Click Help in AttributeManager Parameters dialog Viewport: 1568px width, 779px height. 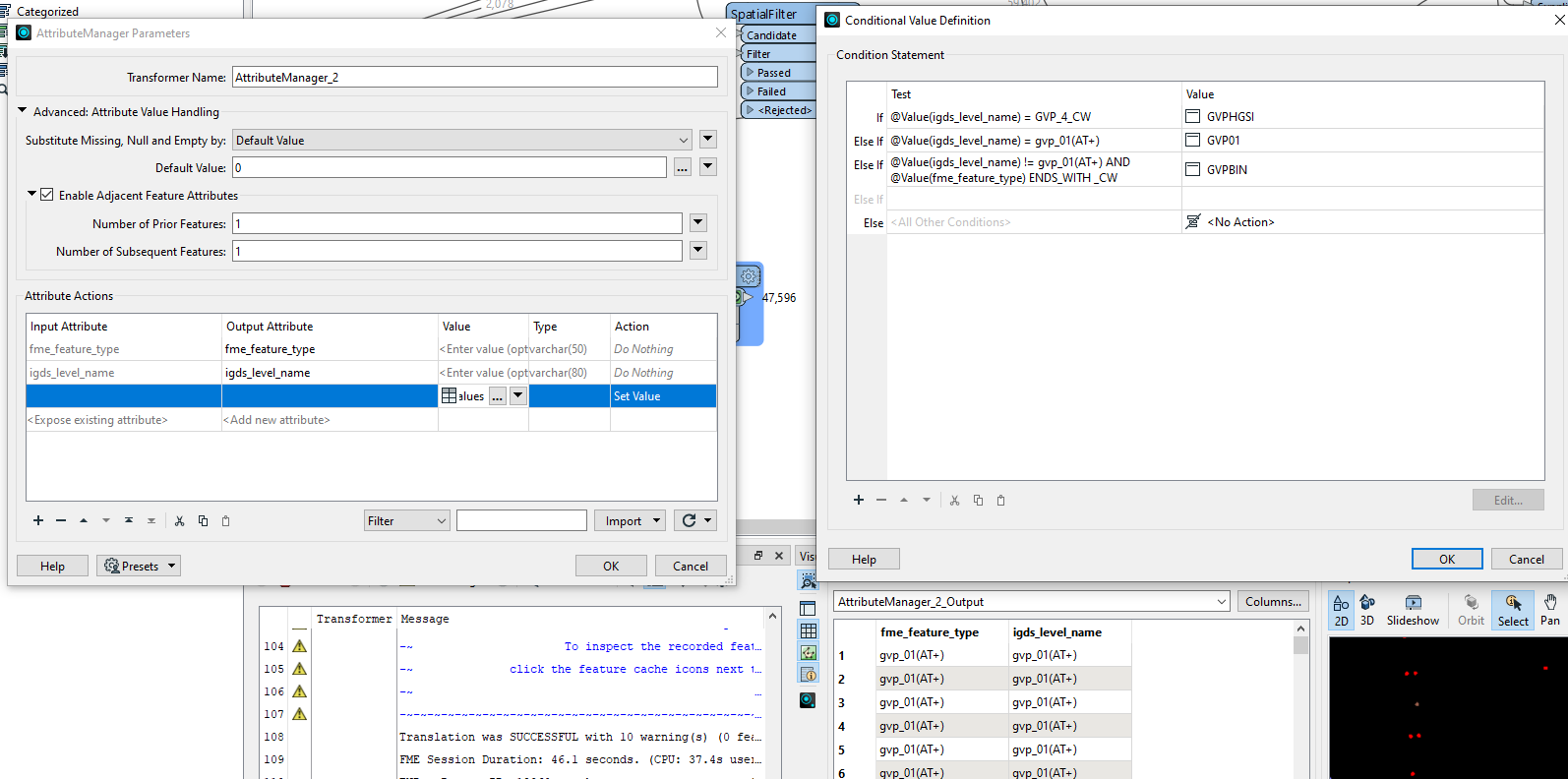pos(53,566)
